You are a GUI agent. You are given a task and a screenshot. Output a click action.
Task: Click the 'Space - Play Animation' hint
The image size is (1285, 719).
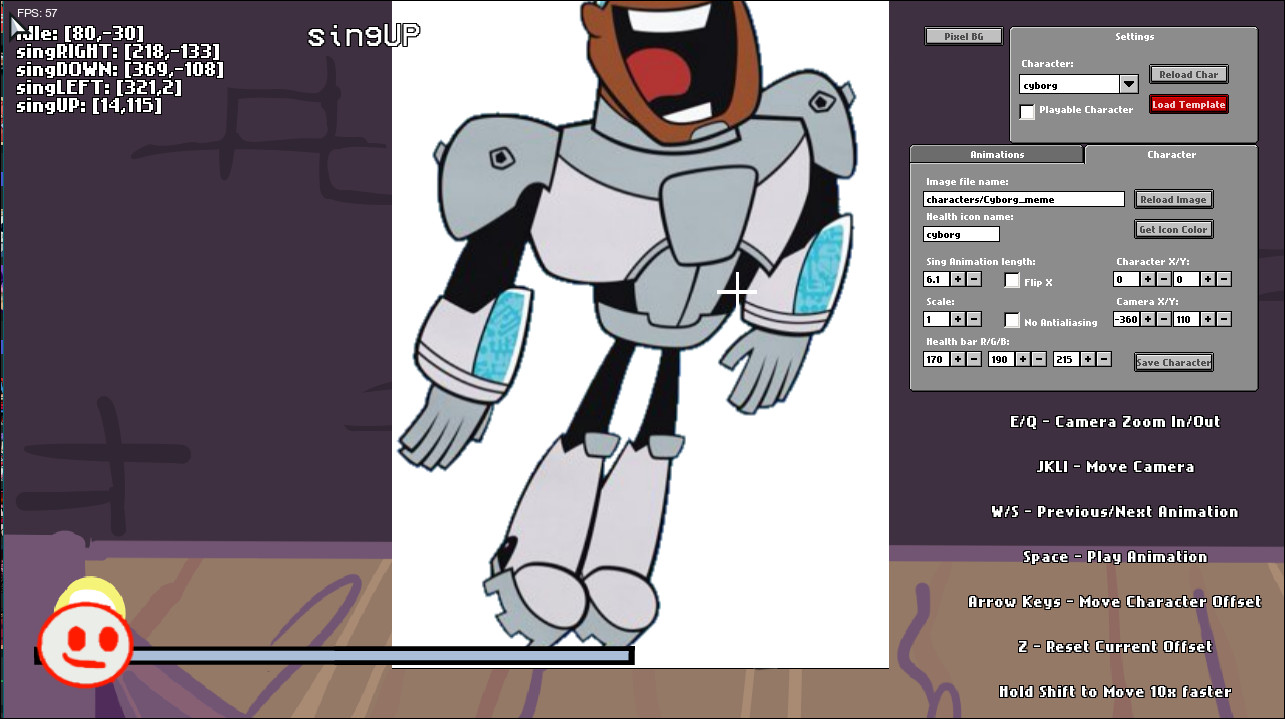pyautogui.click(x=1115, y=557)
